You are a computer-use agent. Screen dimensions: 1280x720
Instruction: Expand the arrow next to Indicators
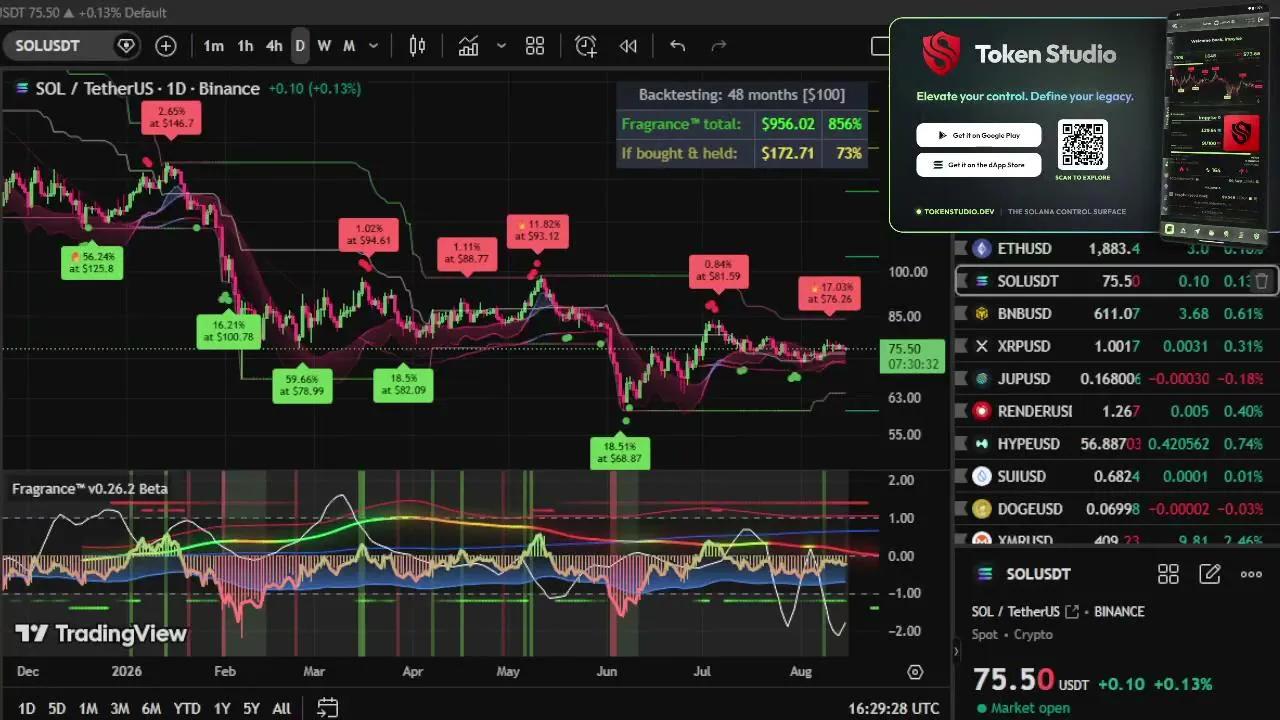pos(501,46)
